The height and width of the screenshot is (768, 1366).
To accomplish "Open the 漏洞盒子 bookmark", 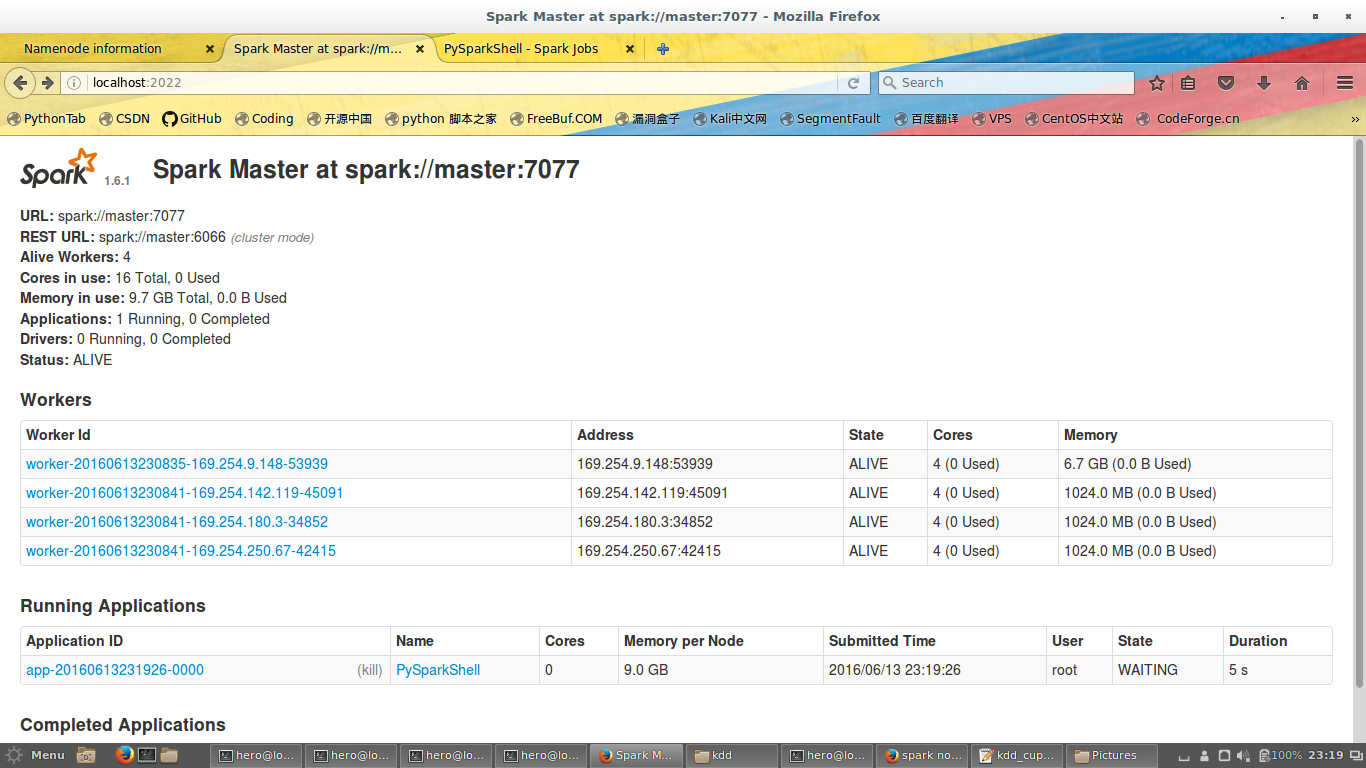I will pos(647,118).
